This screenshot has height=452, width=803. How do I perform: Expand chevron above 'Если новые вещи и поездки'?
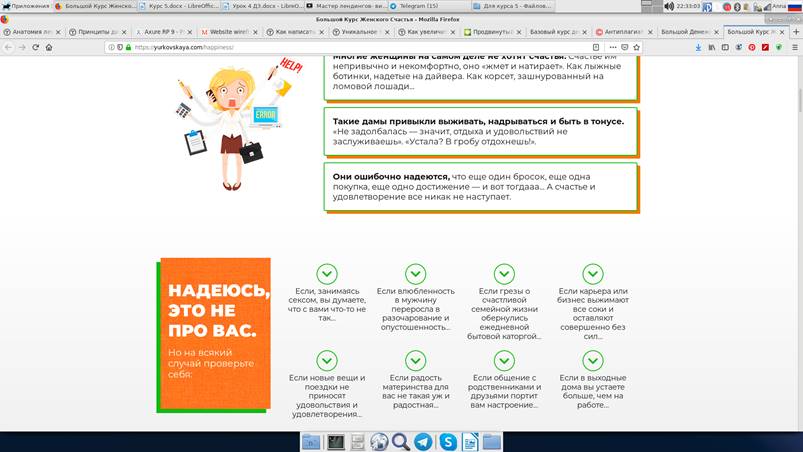click(327, 361)
